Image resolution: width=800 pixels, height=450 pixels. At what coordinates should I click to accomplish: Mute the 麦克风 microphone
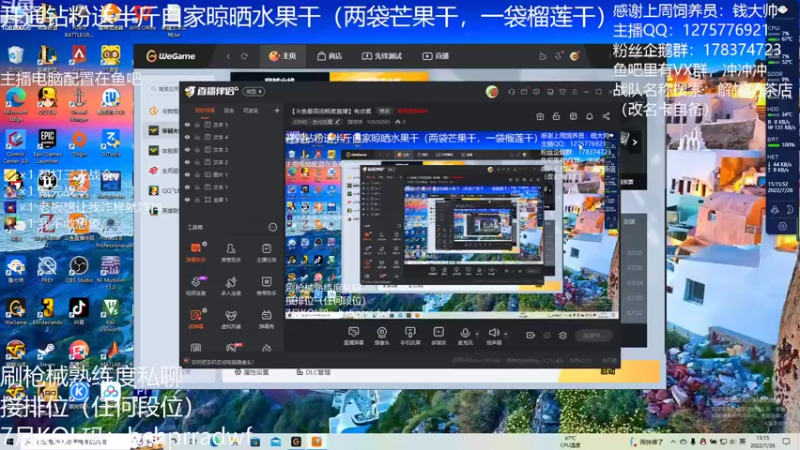(x=465, y=336)
